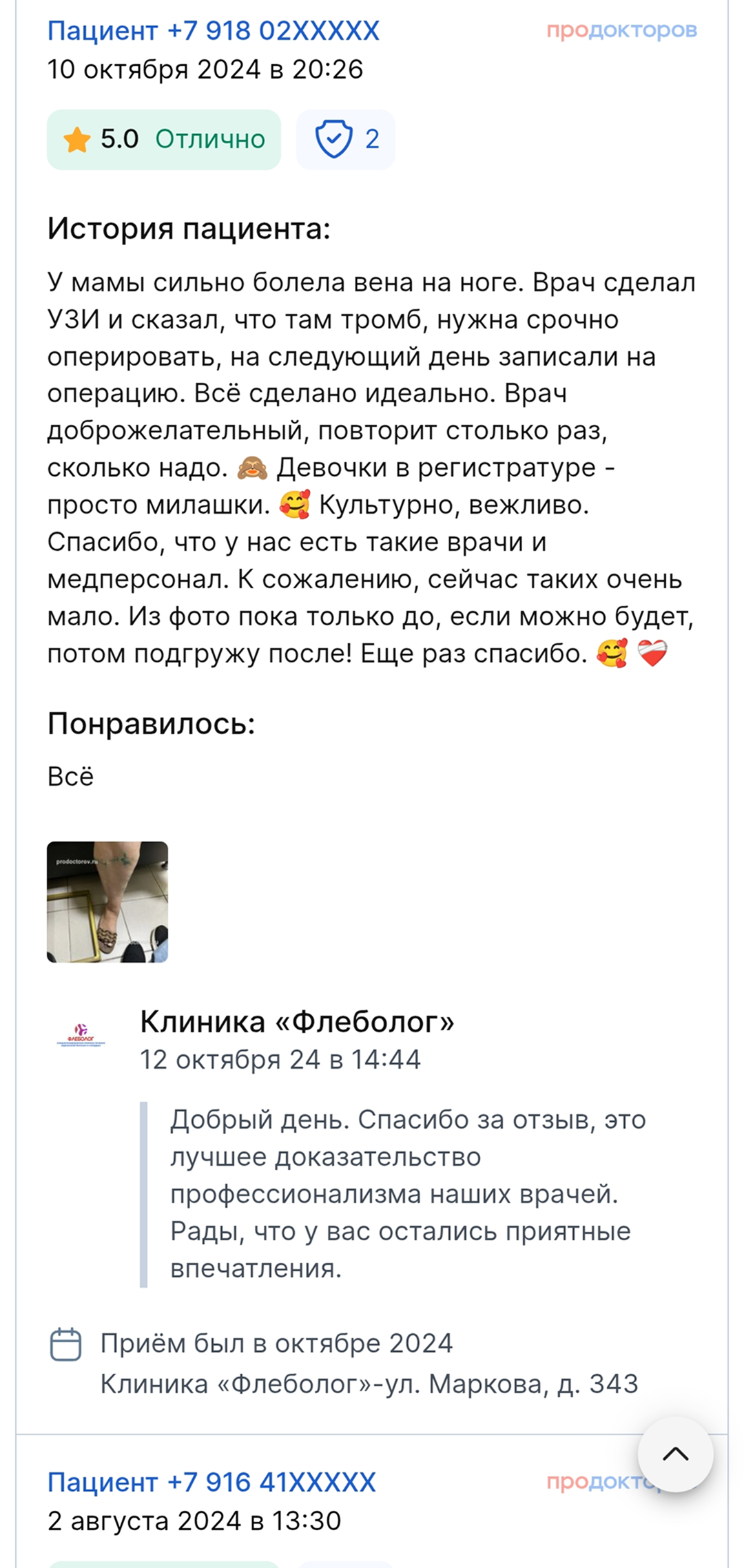Click the see-no-evil monkey emoji in the review
744x1568 pixels.
tap(252, 468)
